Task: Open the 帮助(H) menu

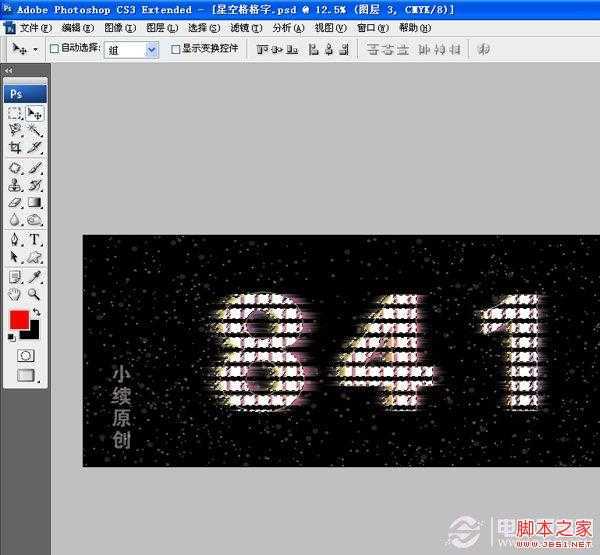Action: pyautogui.click(x=415, y=28)
